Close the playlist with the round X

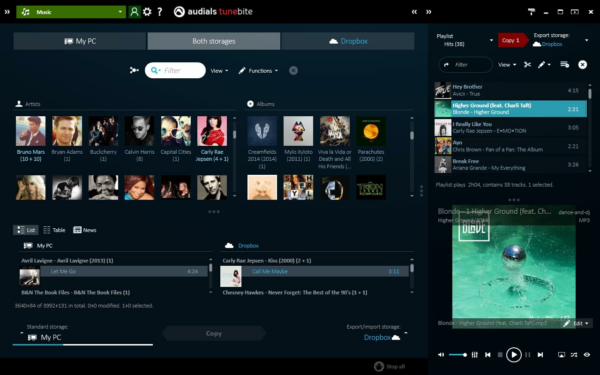pyautogui.click(x=582, y=65)
